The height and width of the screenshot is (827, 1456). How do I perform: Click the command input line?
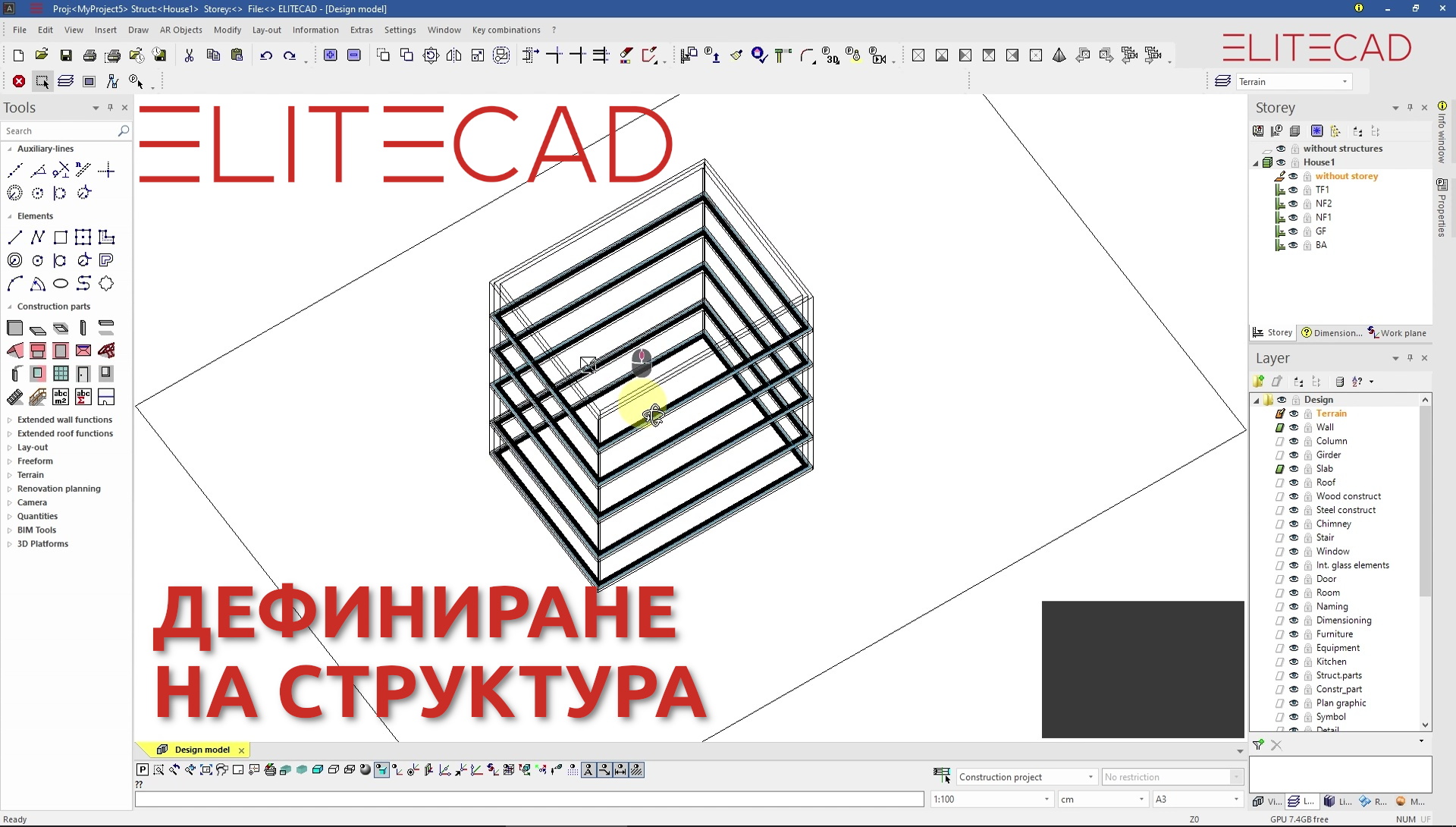coord(529,799)
